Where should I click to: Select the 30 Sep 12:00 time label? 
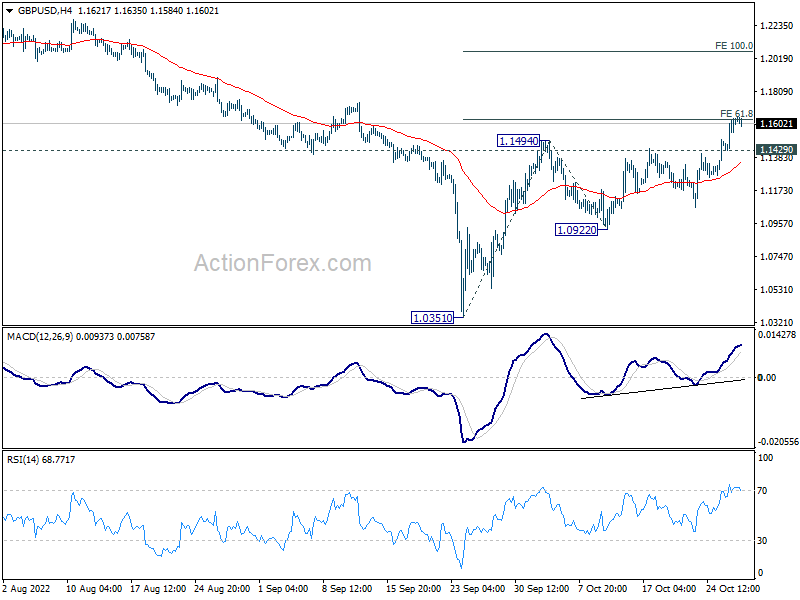coord(541,589)
